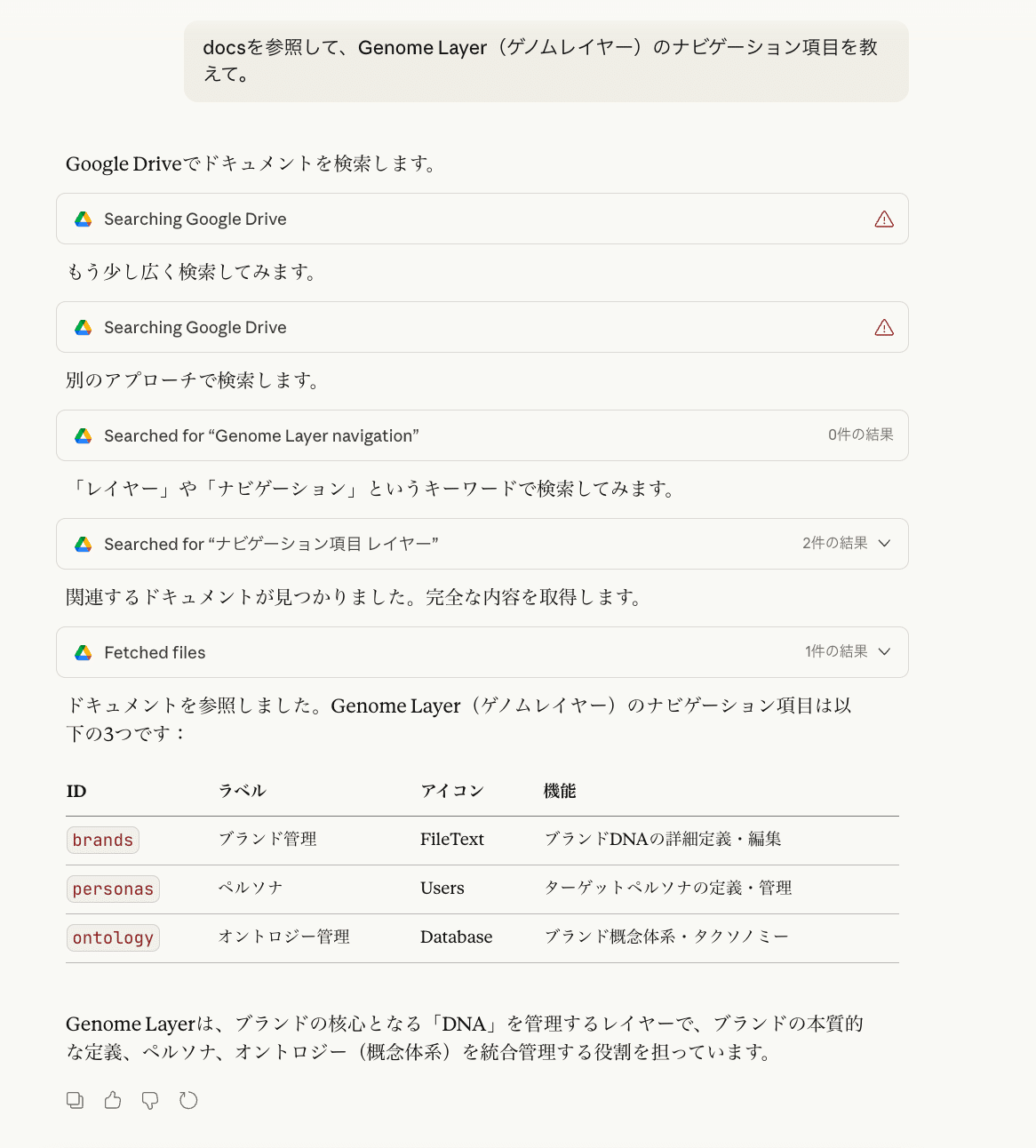Image resolution: width=1036 pixels, height=1148 pixels.
Task: Click the warning triangle on the first search
Action: click(x=884, y=219)
